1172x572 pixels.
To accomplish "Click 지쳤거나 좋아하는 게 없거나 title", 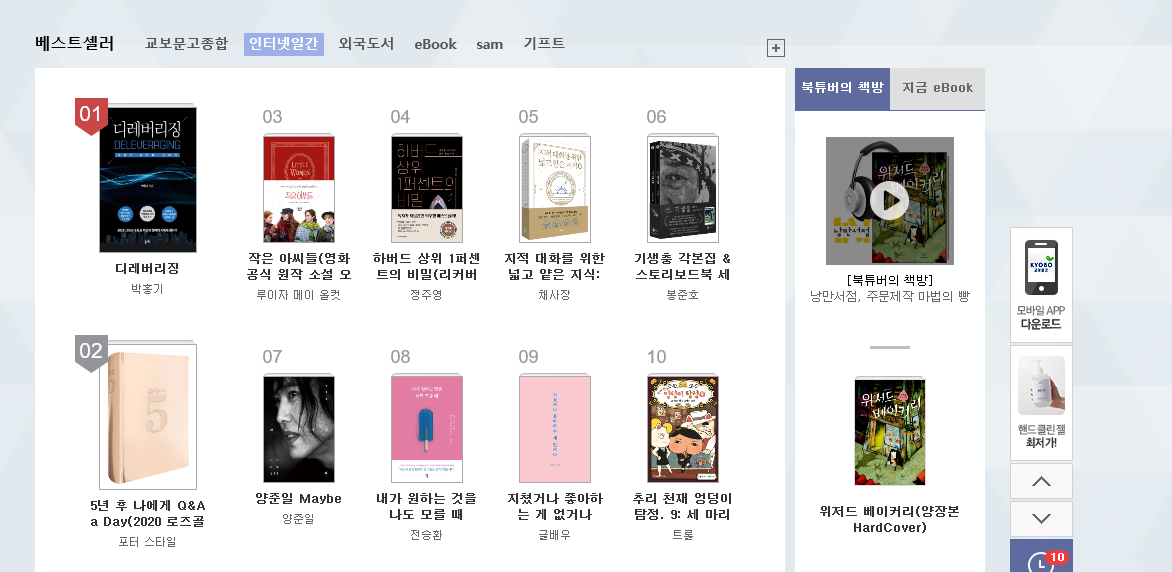I will click(x=555, y=506).
